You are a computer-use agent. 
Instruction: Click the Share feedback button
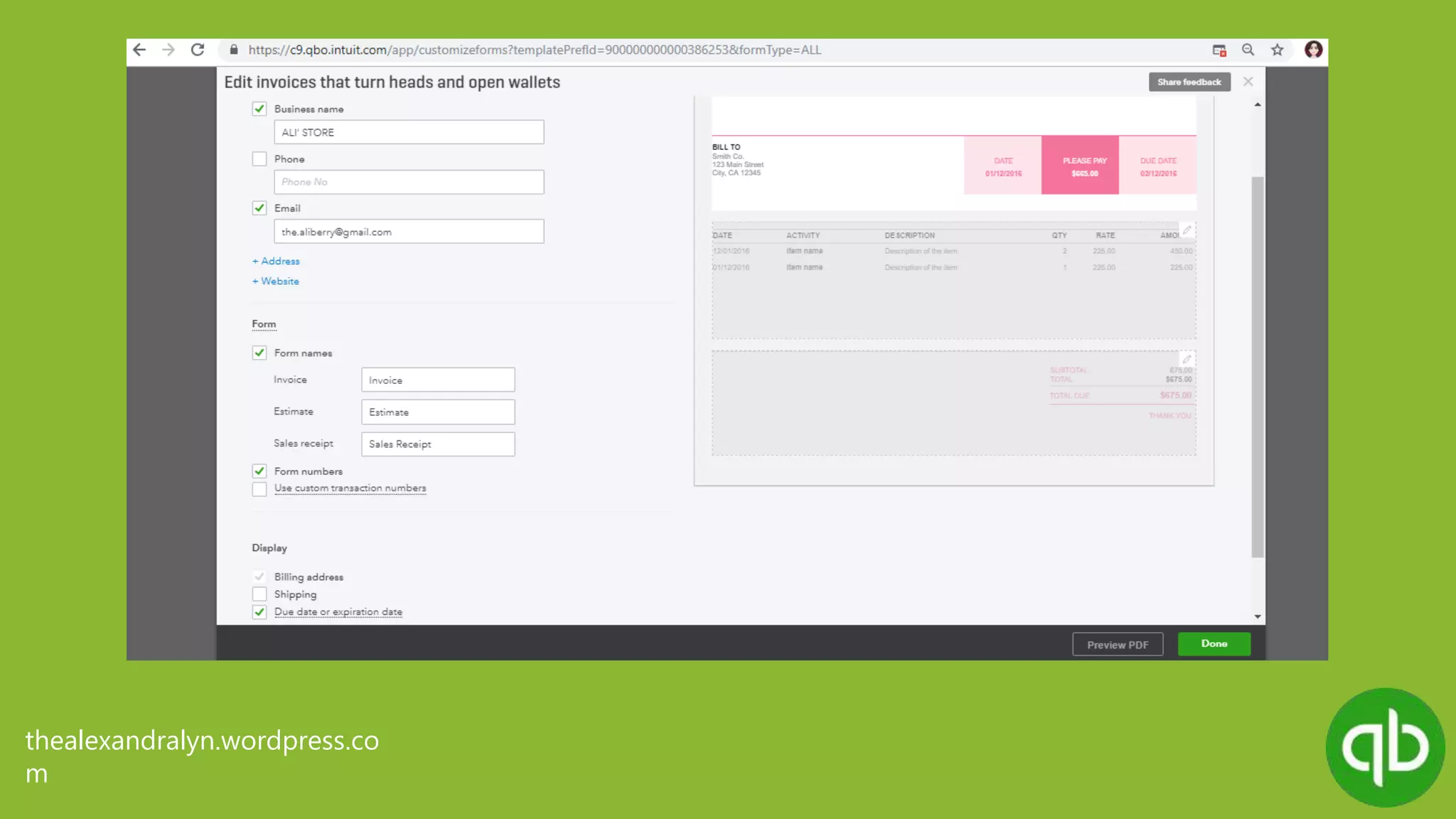point(1189,82)
